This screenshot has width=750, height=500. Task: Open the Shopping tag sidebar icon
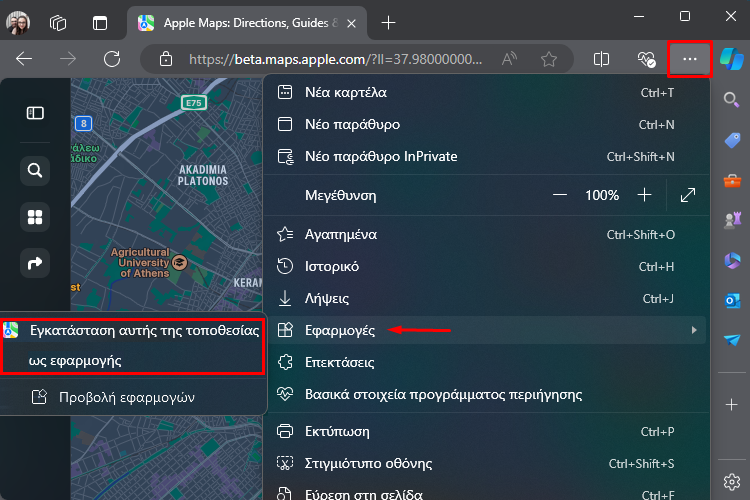coord(732,140)
